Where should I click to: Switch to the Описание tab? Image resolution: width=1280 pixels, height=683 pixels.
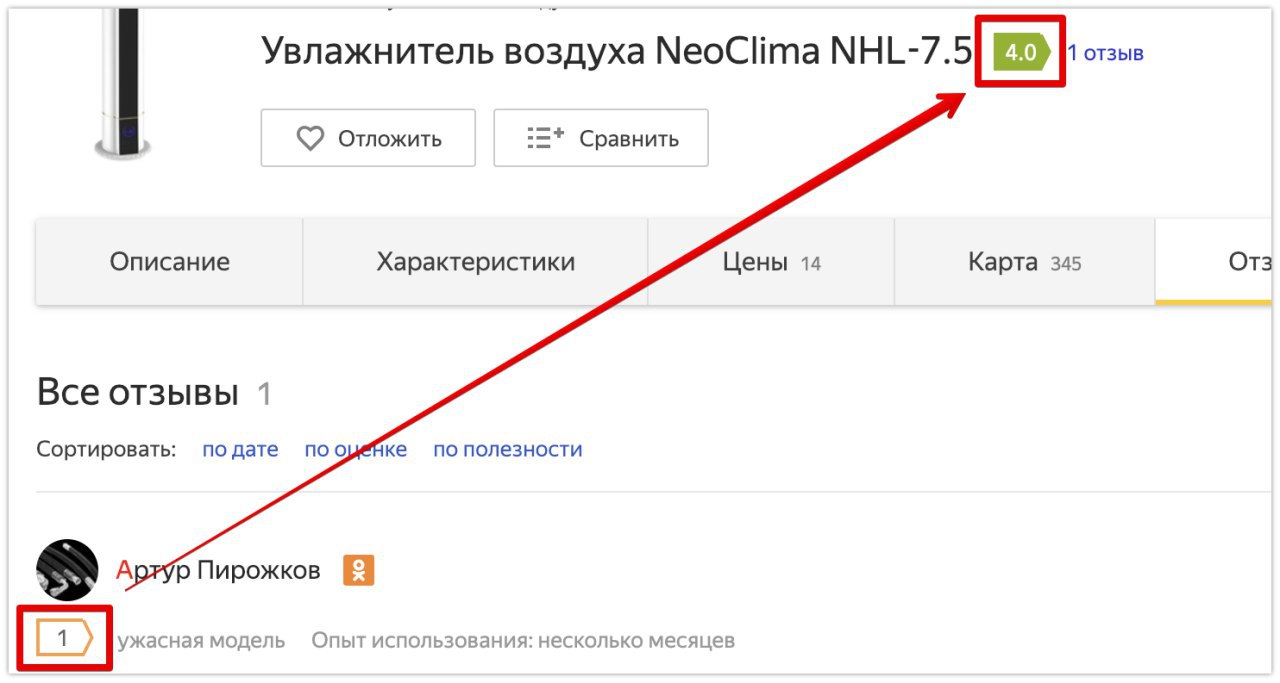[169, 262]
